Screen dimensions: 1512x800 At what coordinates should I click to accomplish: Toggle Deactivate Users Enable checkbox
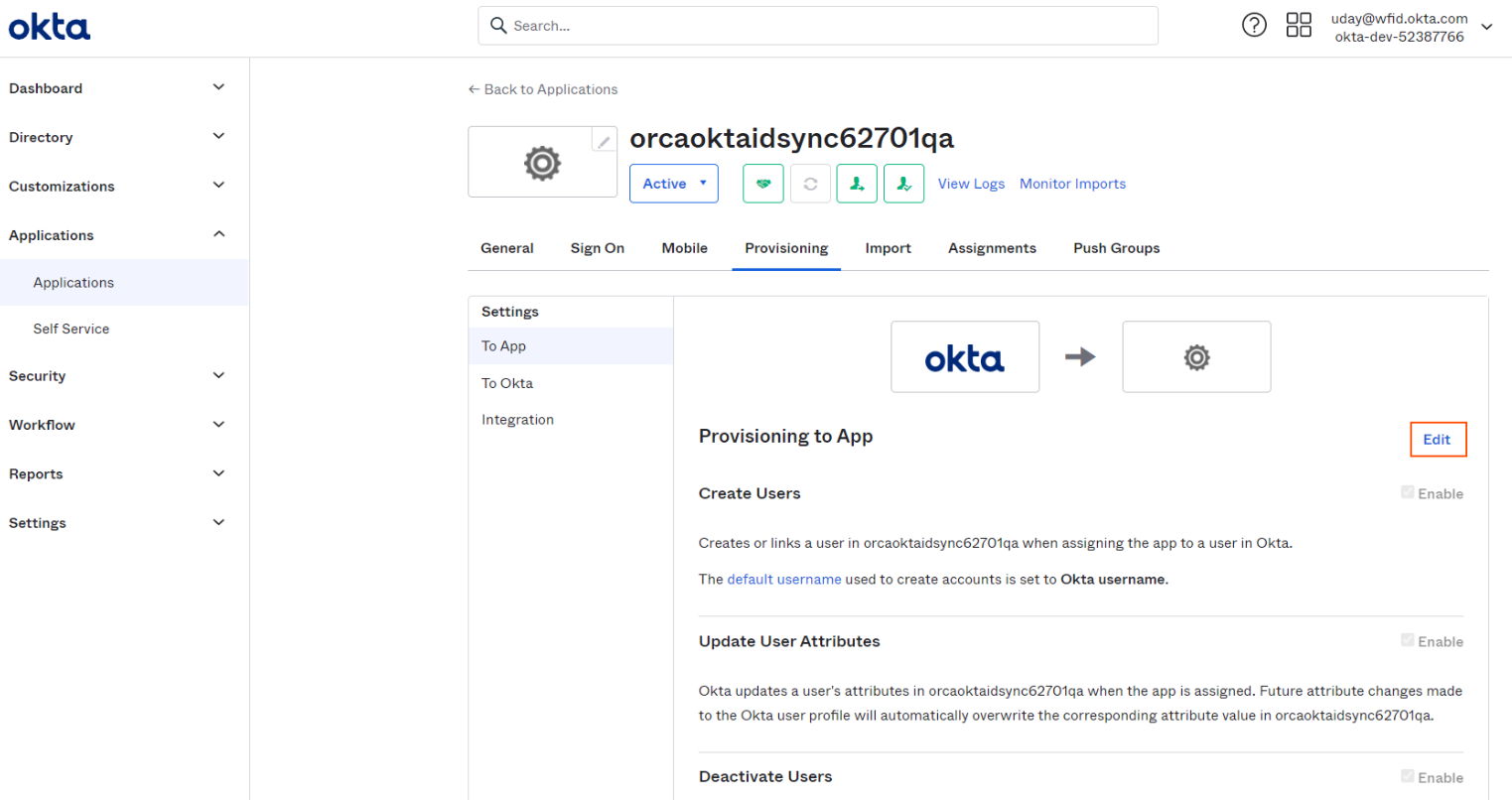tap(1407, 776)
